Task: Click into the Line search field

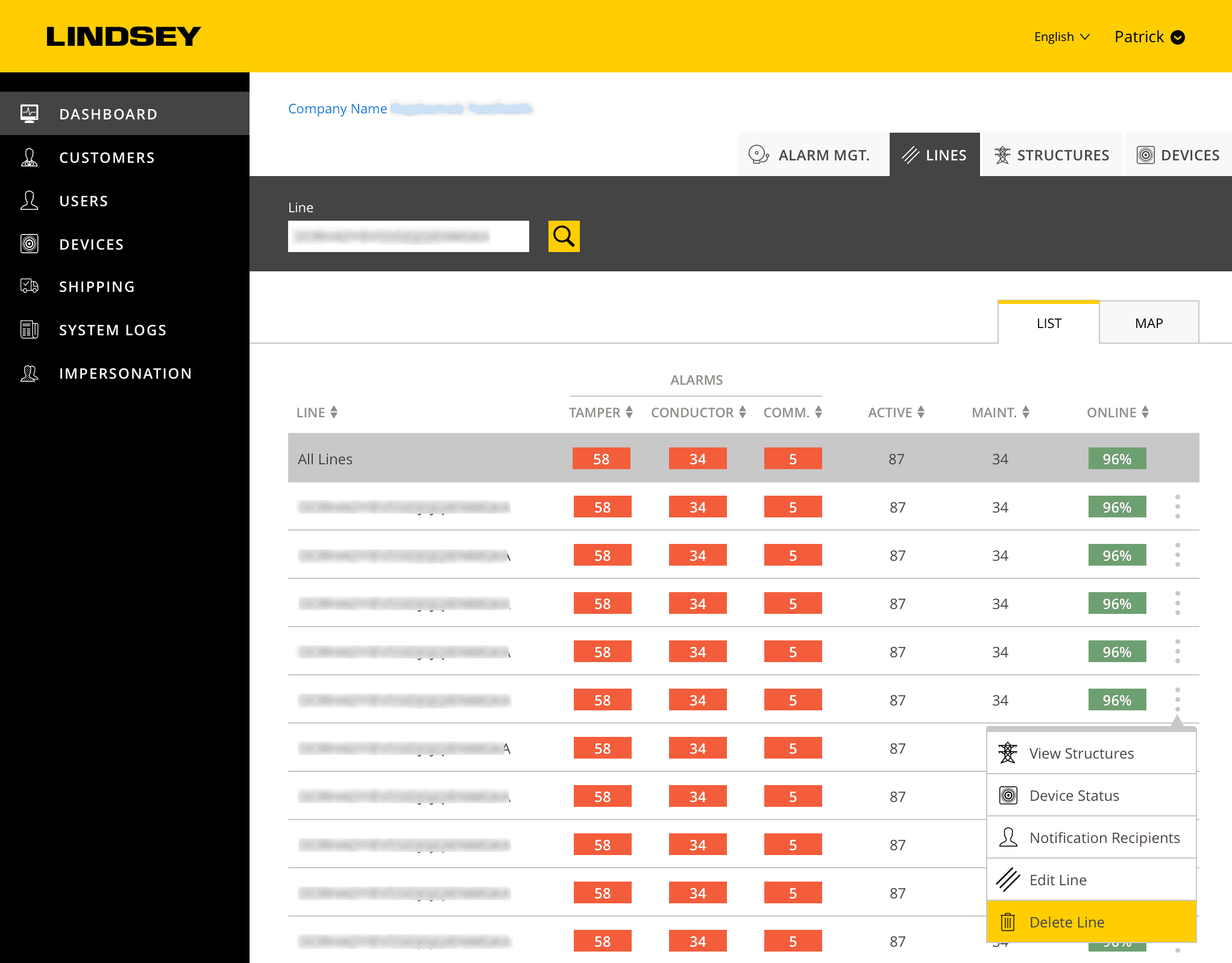Action: [408, 236]
